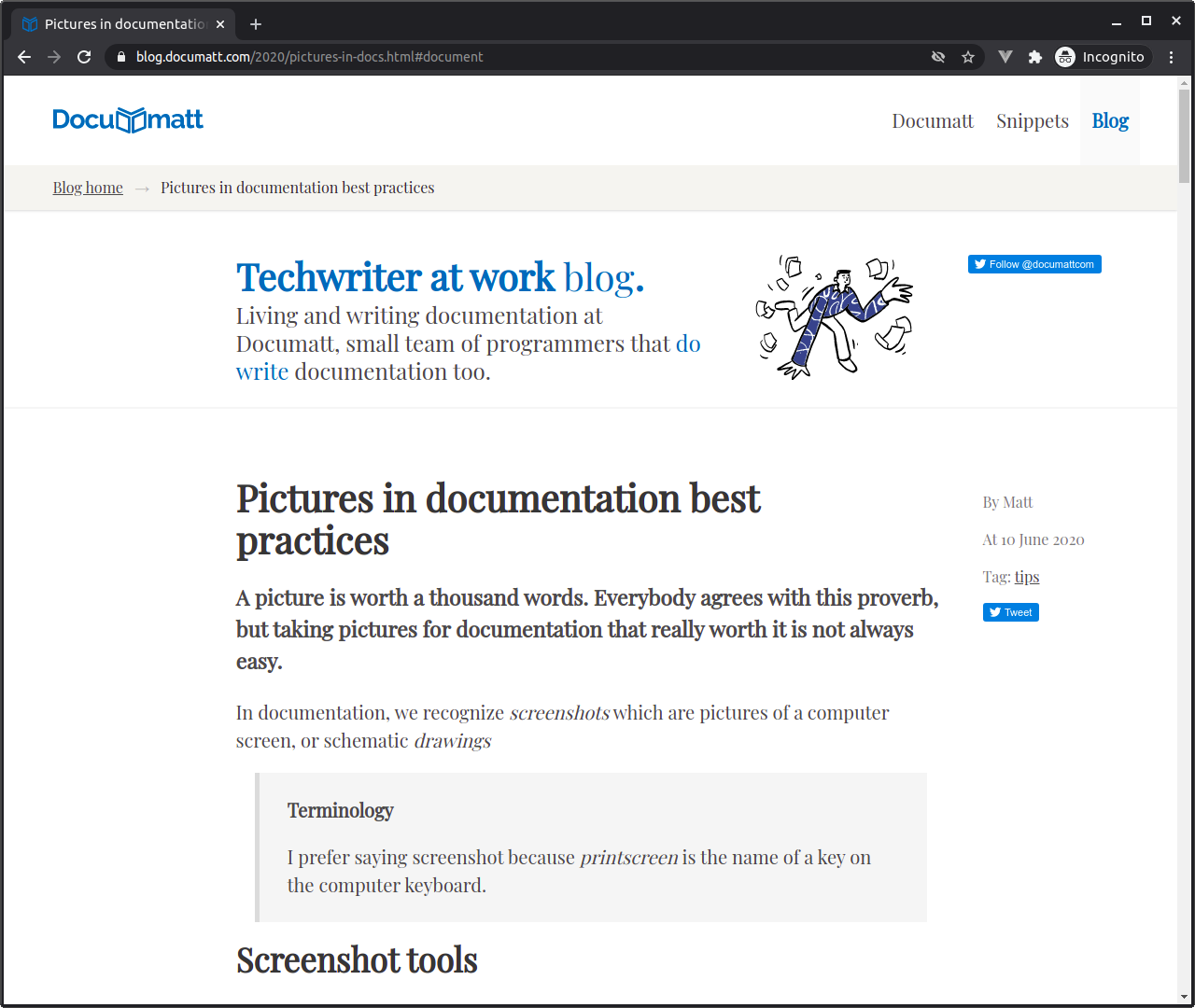1195x1008 pixels.
Task: Click the Incognito profile button
Action: [1101, 57]
